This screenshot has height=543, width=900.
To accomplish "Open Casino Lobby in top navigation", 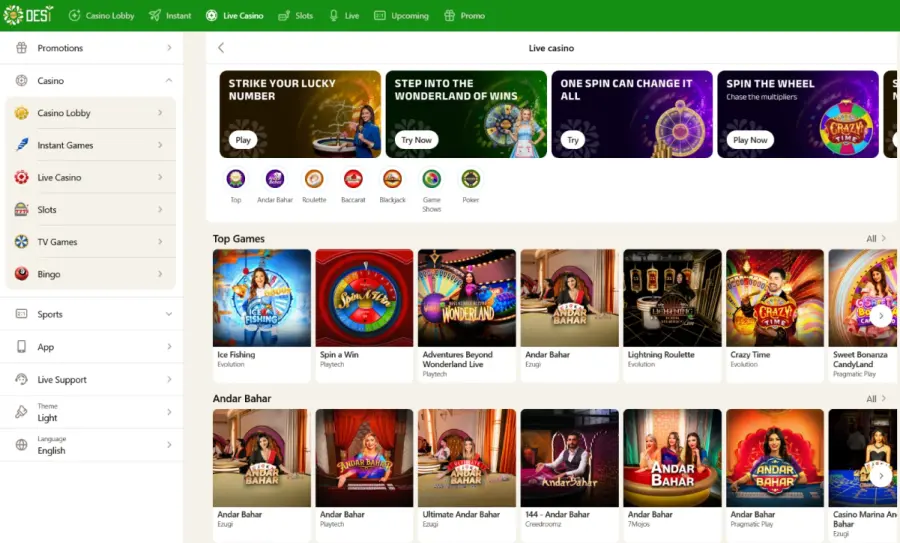I will [102, 15].
